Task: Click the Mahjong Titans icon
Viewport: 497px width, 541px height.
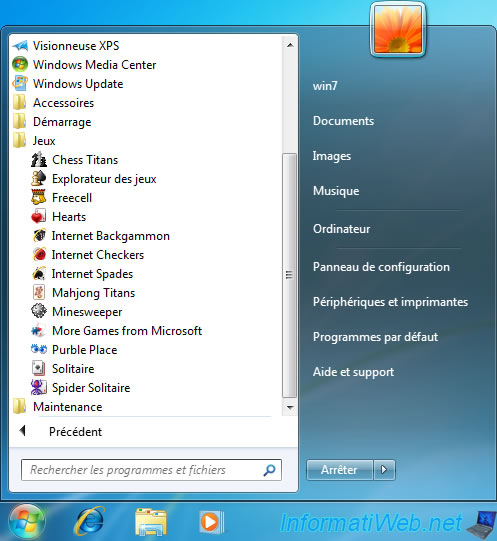Action: [x=39, y=293]
